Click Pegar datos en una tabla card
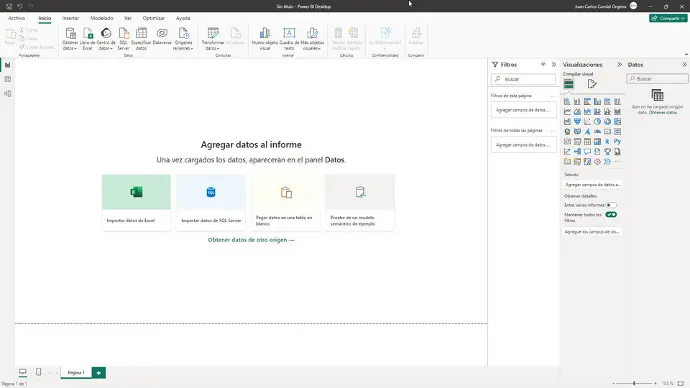The height and width of the screenshot is (388, 690). [286, 202]
